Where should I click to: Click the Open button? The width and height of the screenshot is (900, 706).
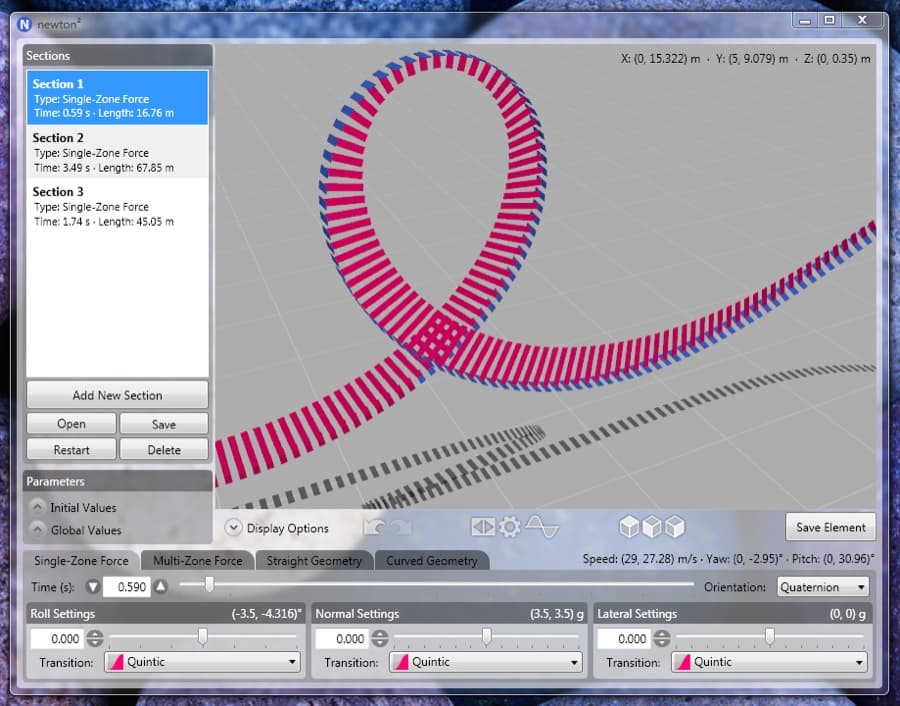pyautogui.click(x=71, y=424)
